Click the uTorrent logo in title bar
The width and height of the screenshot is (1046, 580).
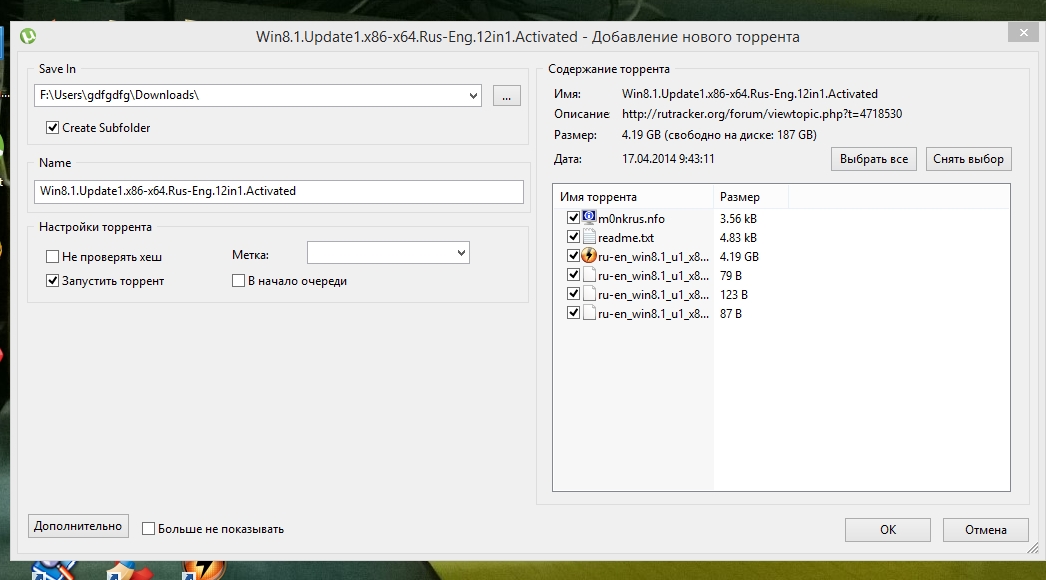(28, 36)
